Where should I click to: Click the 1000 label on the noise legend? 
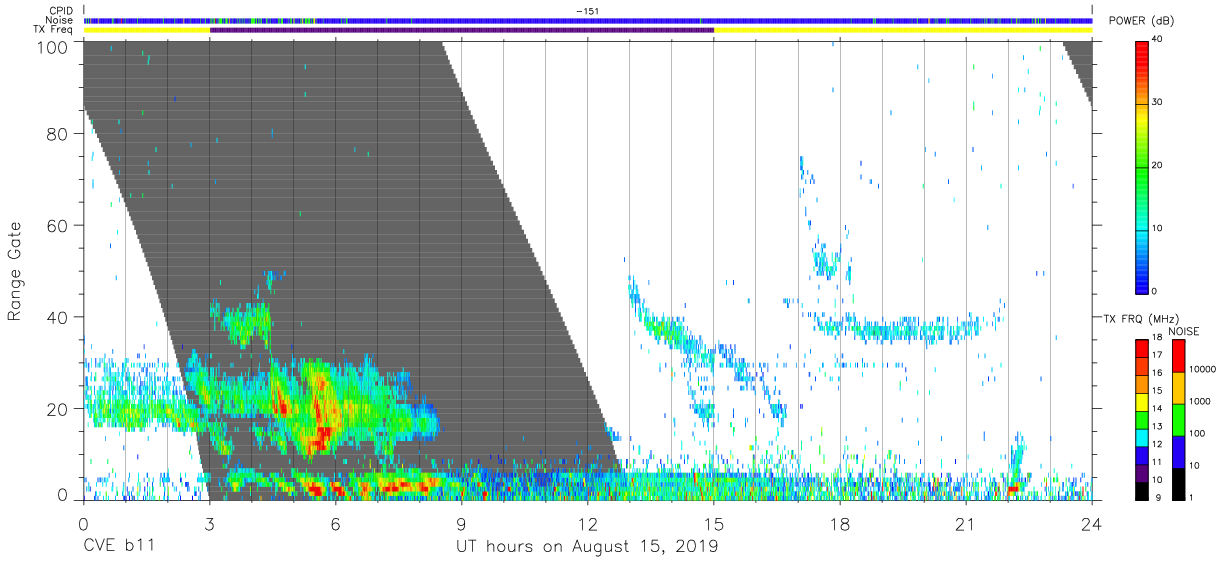(1201, 401)
